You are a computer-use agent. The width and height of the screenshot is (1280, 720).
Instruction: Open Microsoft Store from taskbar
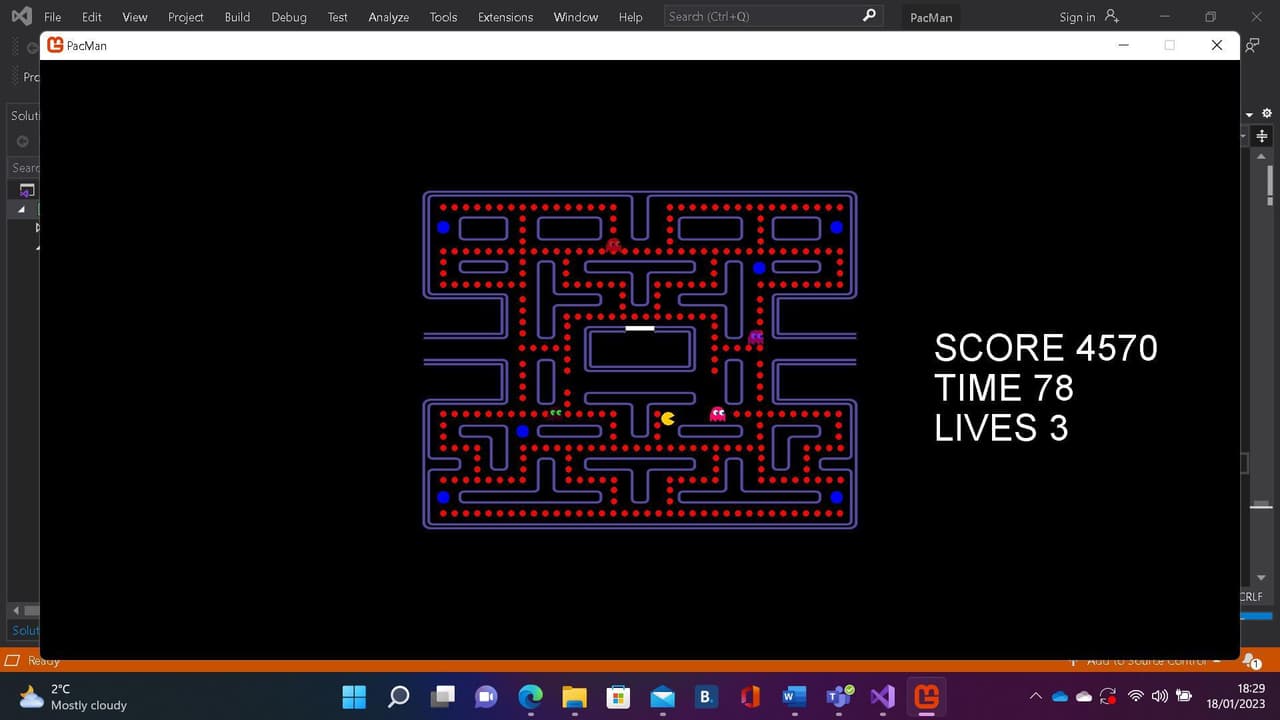(618, 696)
